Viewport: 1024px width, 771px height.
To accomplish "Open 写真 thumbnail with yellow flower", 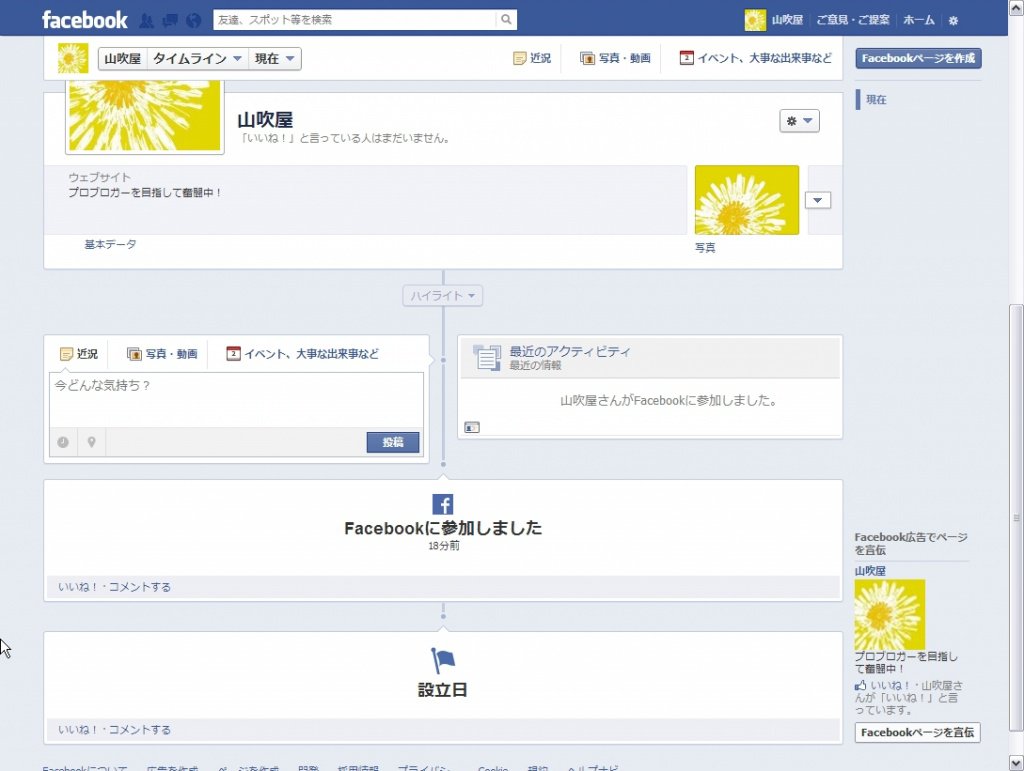I will (x=746, y=200).
